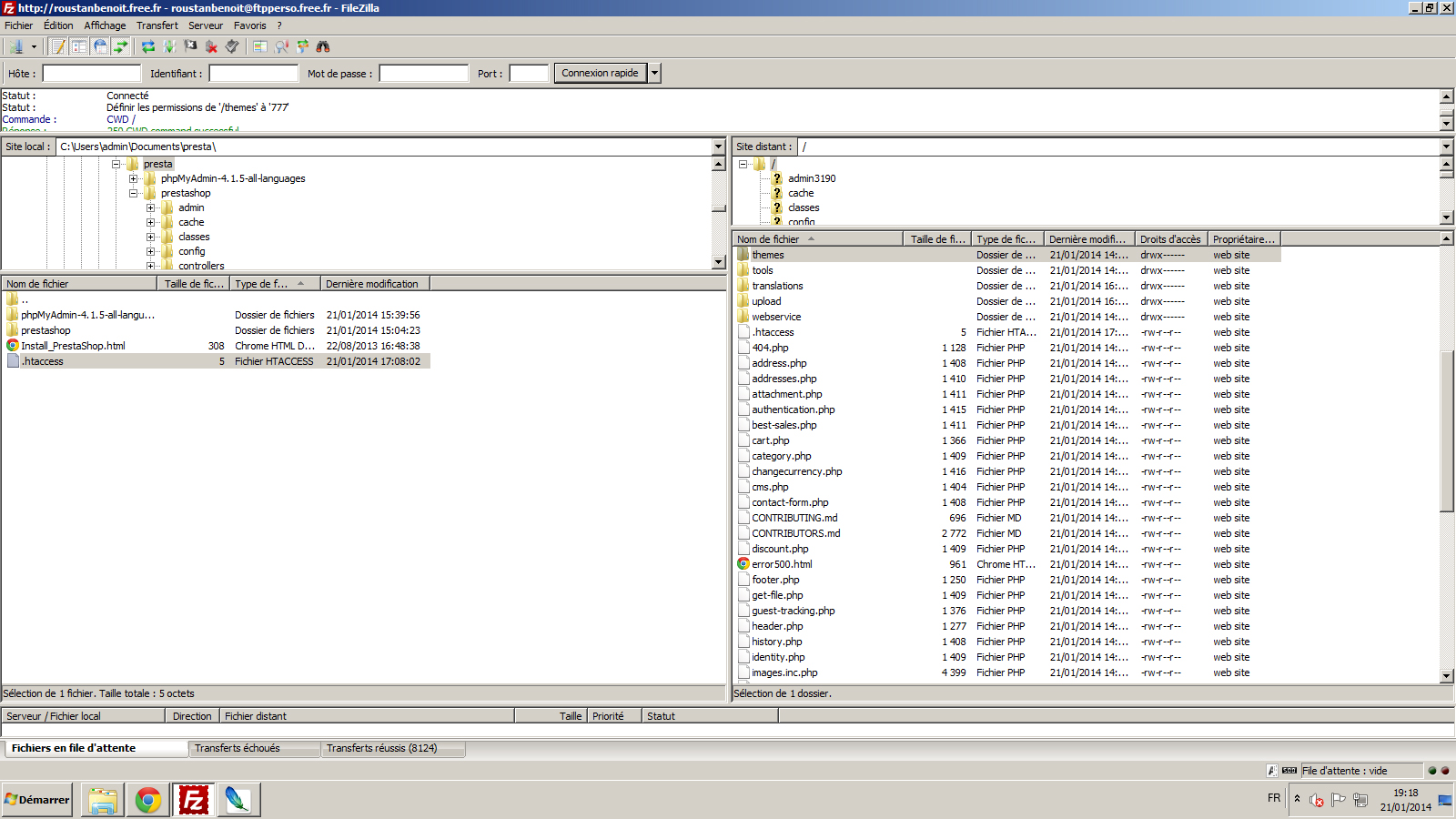Open the Édition menu
This screenshot has width=1456, height=819.
point(58,25)
